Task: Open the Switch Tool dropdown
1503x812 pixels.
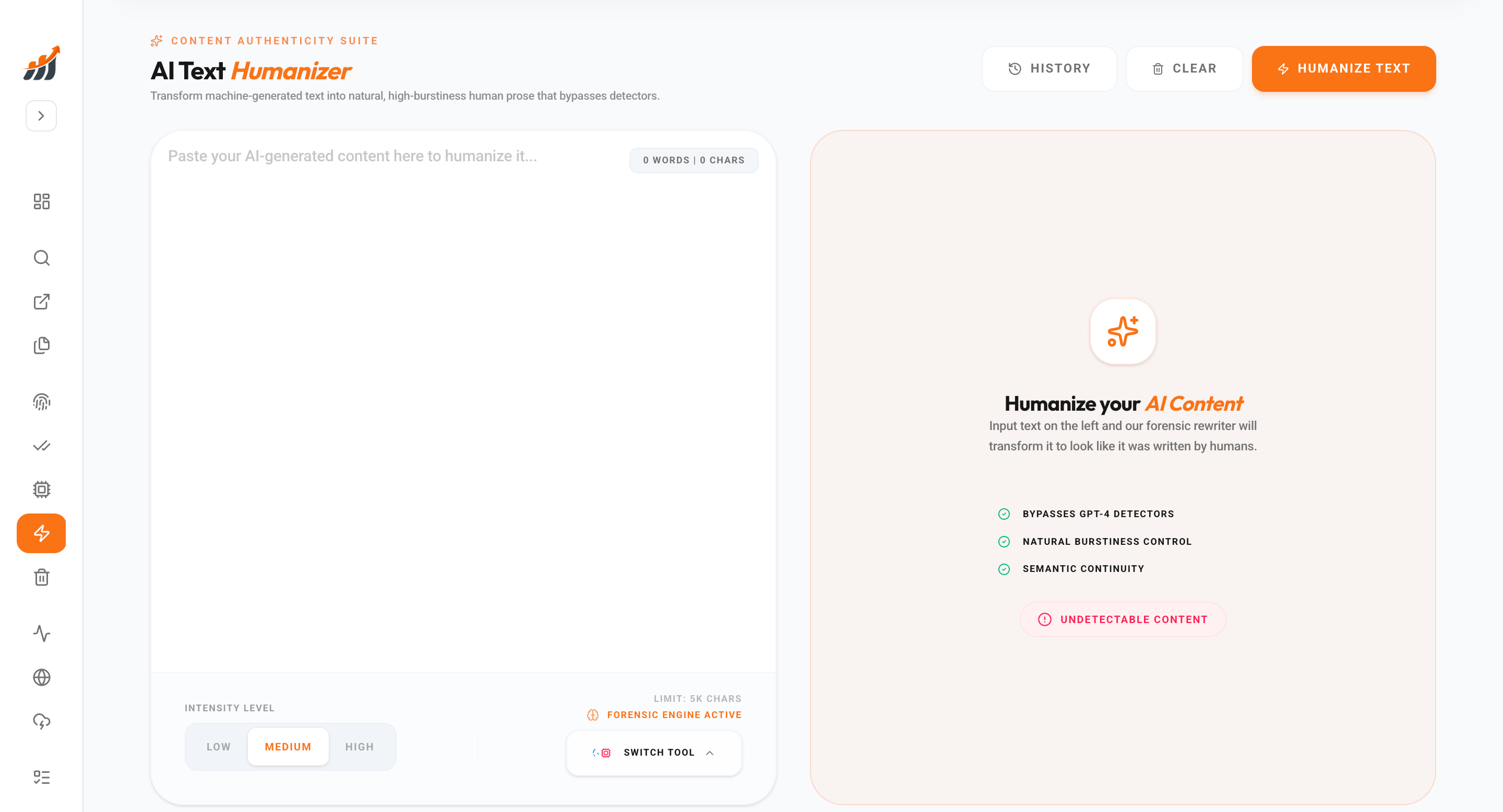Action: click(x=653, y=753)
